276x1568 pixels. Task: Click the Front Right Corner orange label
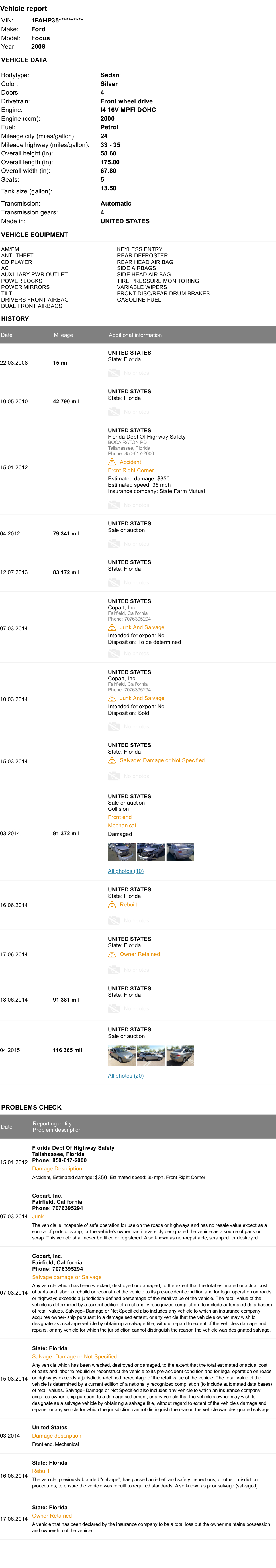[131, 470]
